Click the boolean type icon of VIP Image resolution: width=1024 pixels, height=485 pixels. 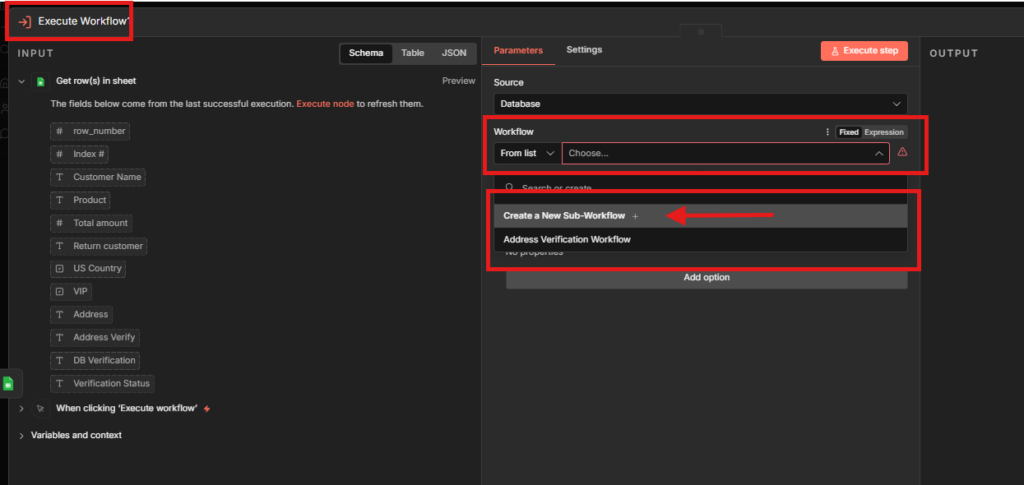coord(59,291)
